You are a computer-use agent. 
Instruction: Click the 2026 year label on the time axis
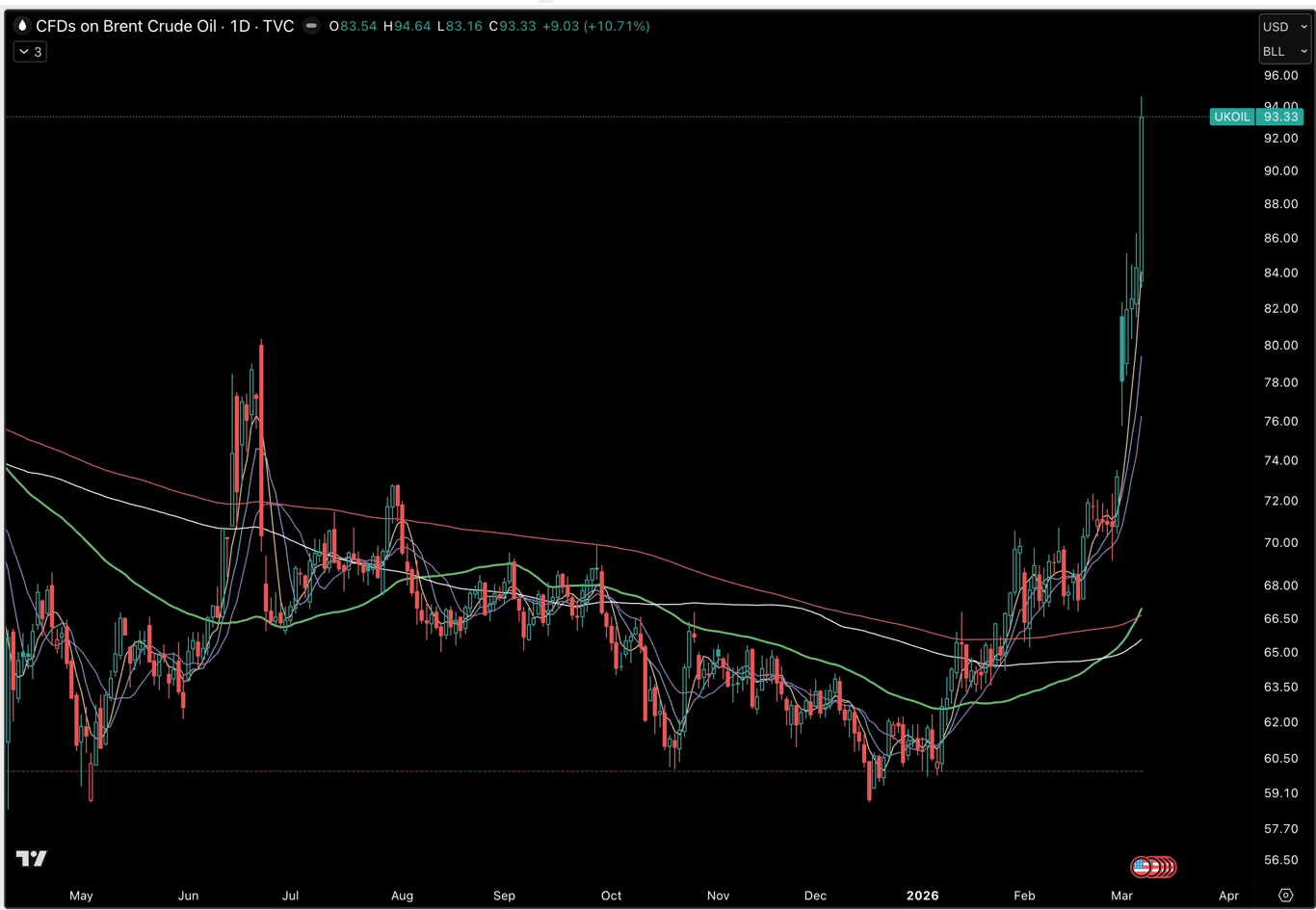[x=922, y=896]
